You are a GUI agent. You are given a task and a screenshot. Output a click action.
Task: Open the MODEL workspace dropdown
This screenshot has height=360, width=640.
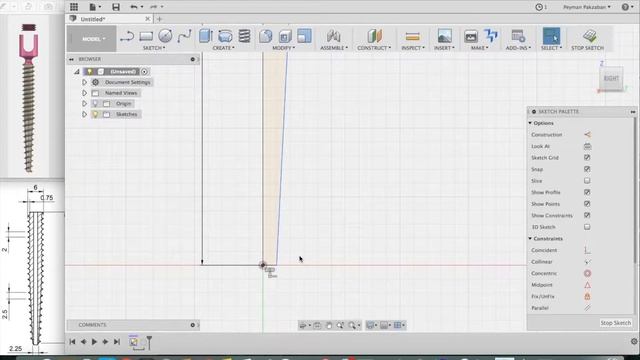coord(92,39)
